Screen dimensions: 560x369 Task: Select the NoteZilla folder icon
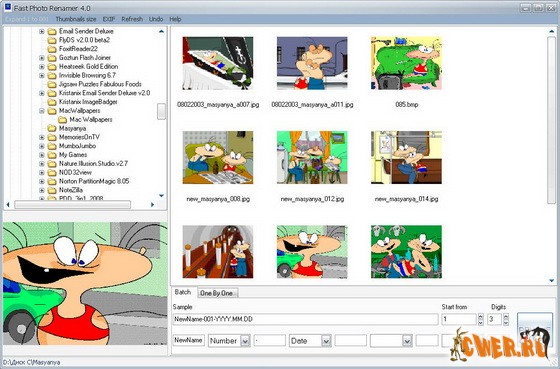point(52,190)
